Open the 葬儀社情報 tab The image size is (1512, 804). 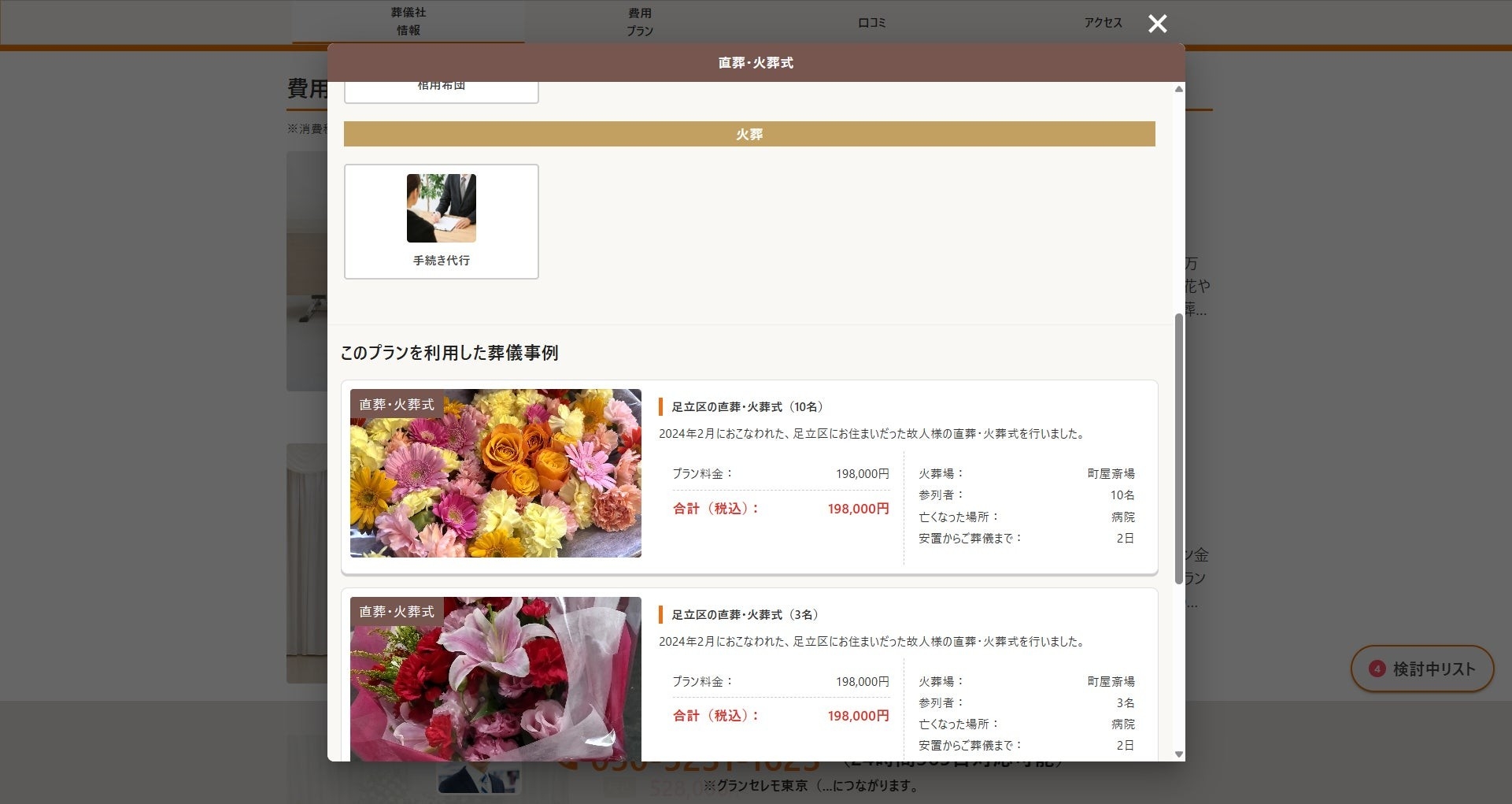pyautogui.click(x=408, y=21)
